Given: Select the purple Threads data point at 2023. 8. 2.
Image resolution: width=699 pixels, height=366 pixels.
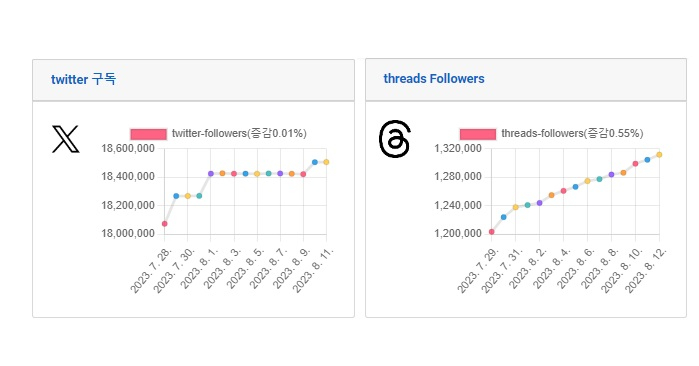Looking at the screenshot, I should [x=539, y=203].
